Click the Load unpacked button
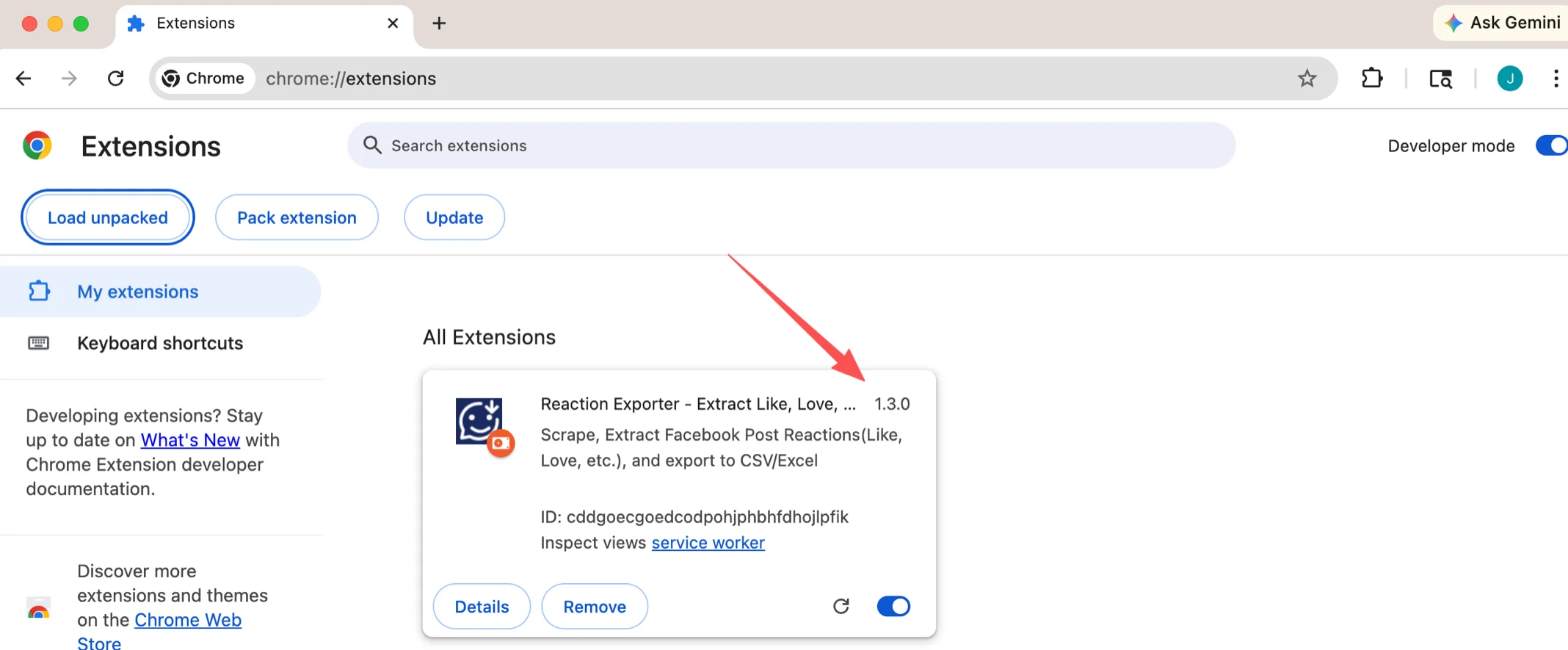This screenshot has height=650, width=1568. pos(108,217)
